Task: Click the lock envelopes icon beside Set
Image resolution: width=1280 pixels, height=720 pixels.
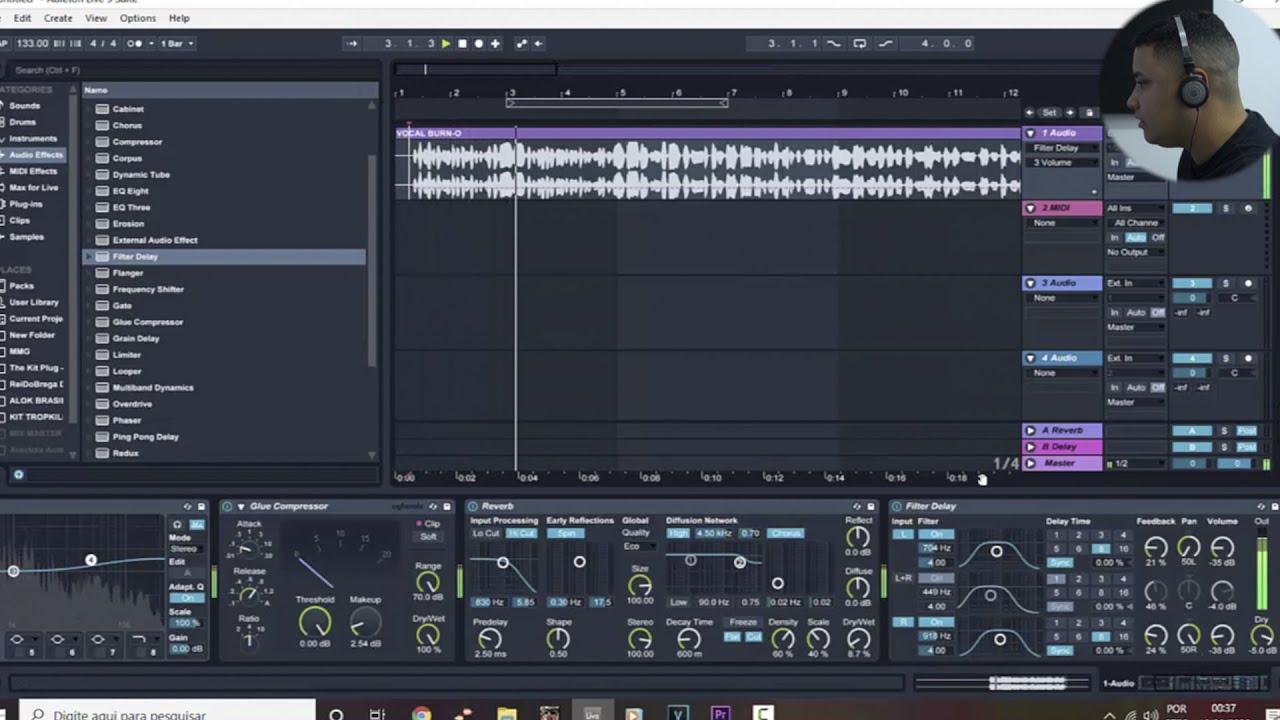Action: (1089, 113)
